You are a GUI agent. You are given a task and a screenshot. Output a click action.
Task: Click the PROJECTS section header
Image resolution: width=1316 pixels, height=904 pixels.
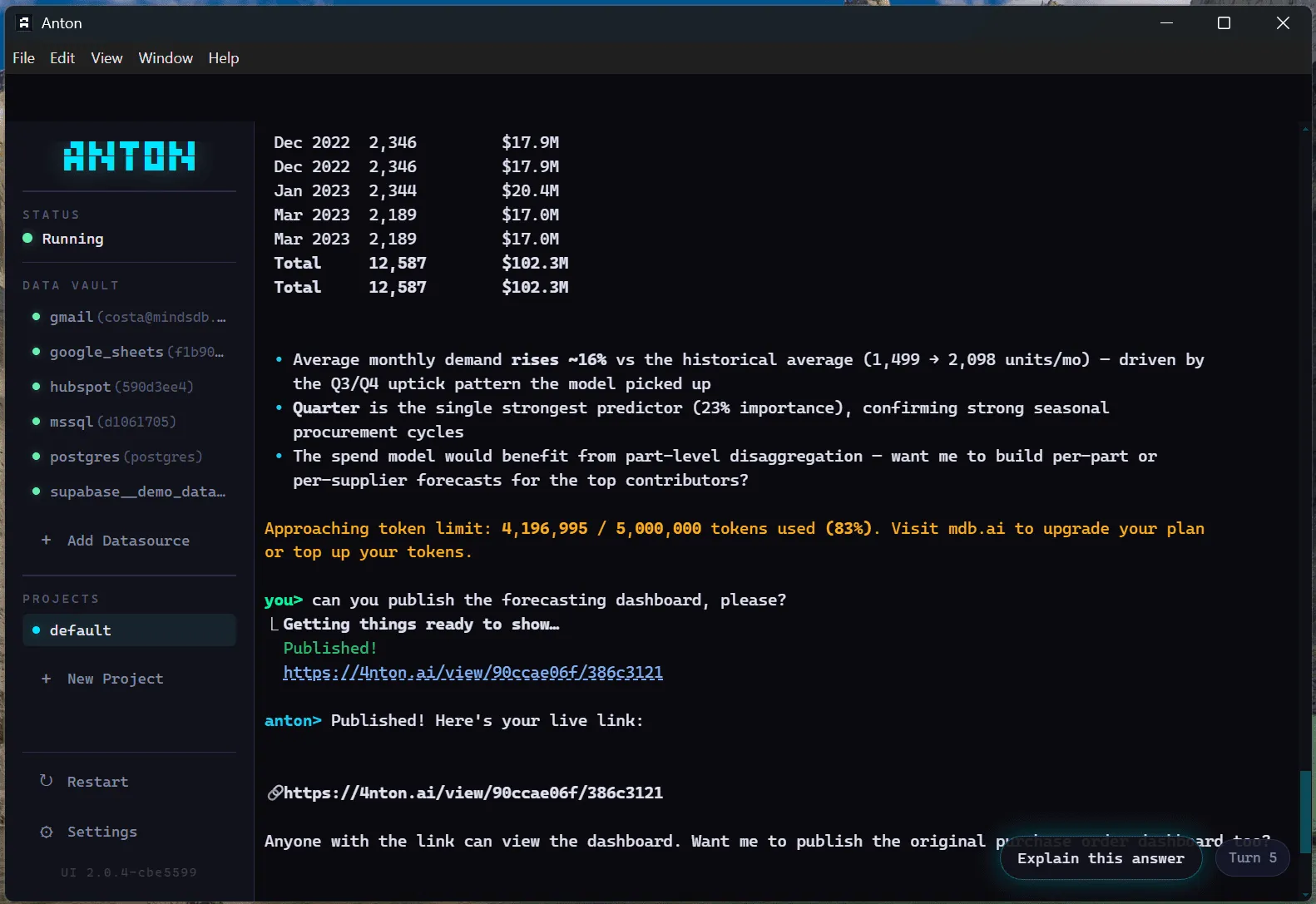pos(61,599)
